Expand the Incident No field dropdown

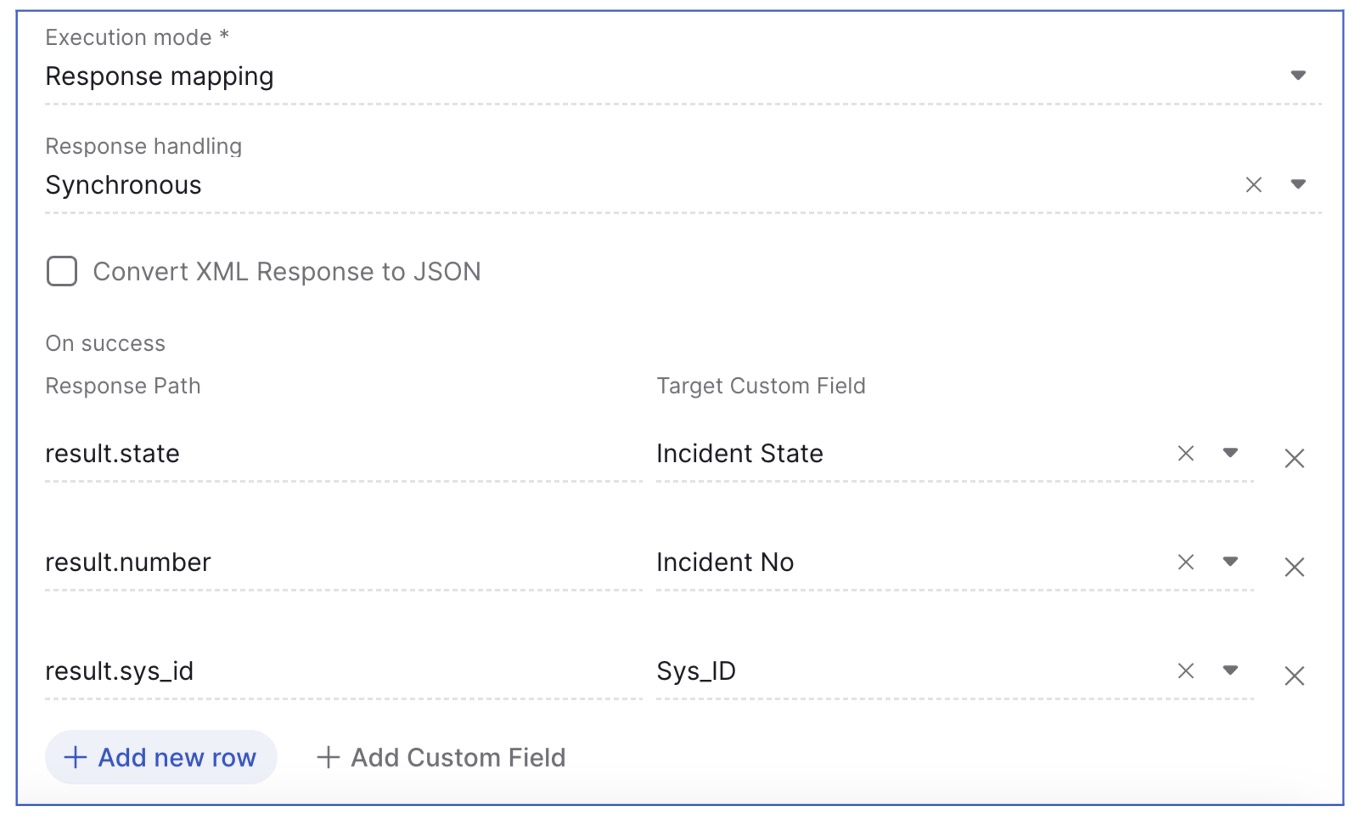click(x=1231, y=562)
